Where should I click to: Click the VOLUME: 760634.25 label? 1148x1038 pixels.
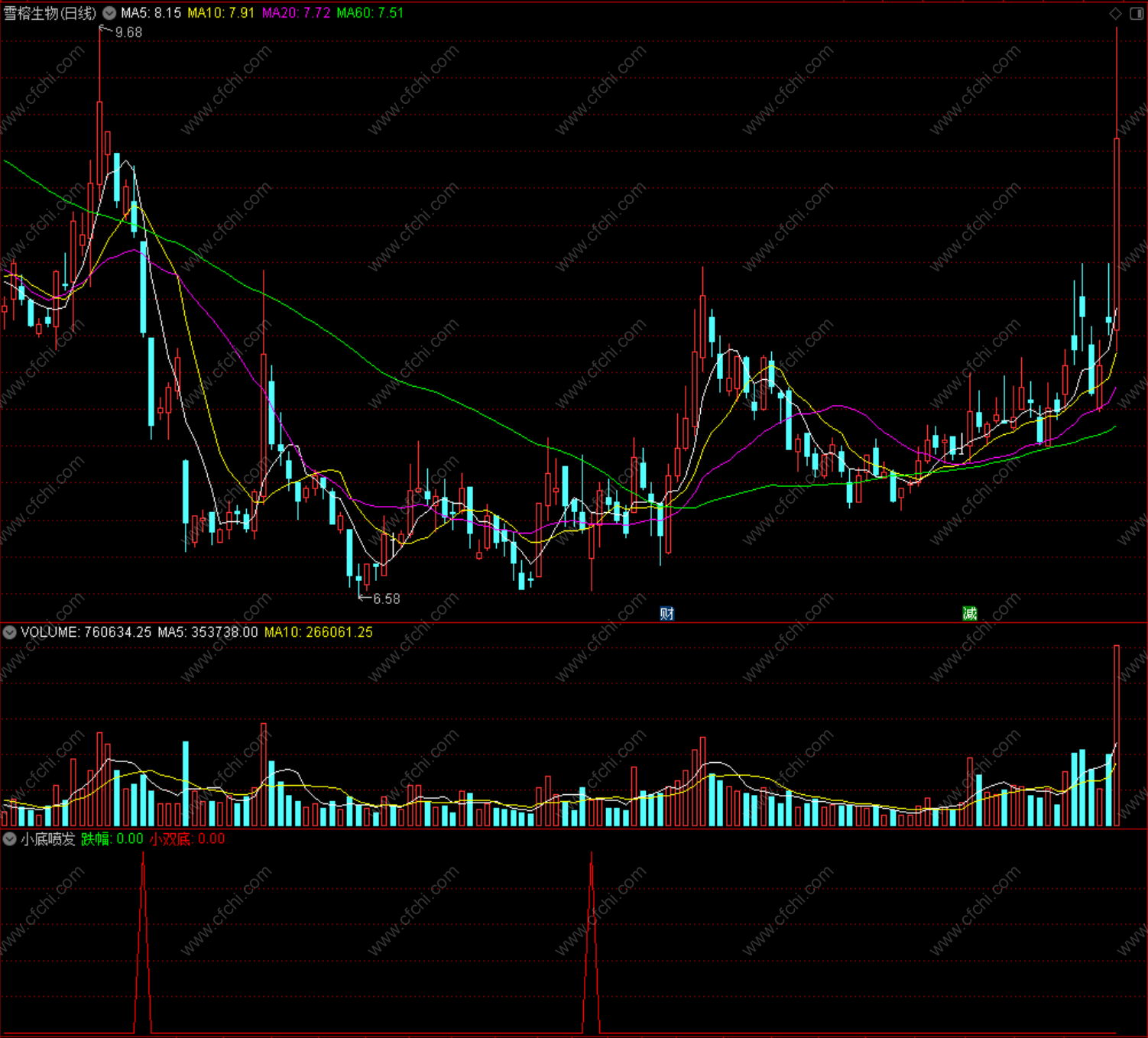click(x=86, y=632)
